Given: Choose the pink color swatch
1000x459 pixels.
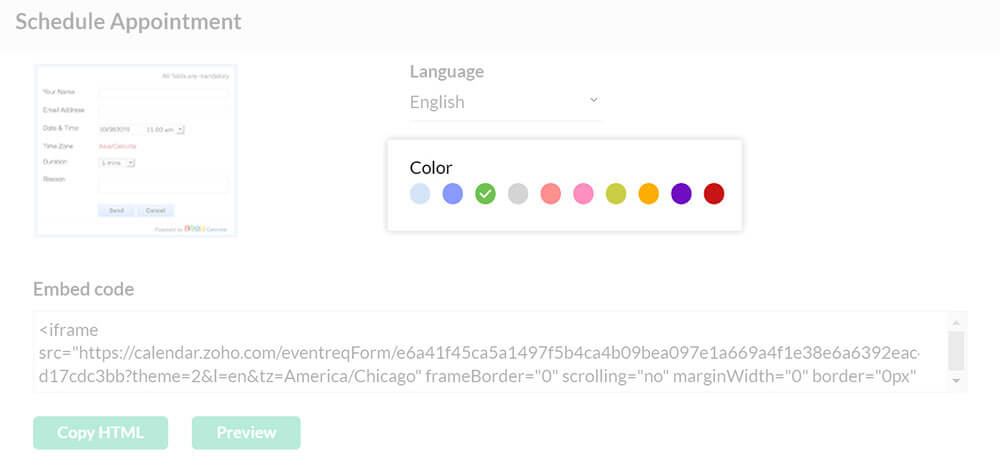Looking at the screenshot, I should pyautogui.click(x=583, y=194).
